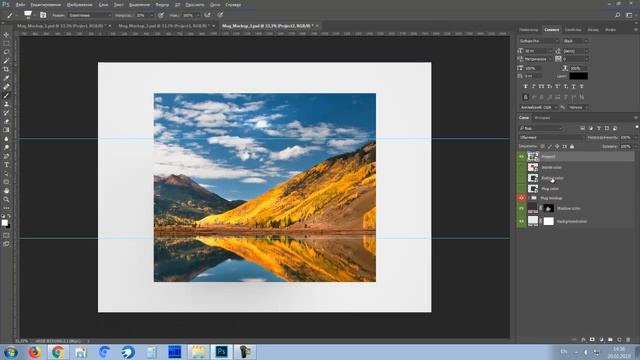Open the font style dropdown
This screenshot has height=360, width=640.
[576, 41]
